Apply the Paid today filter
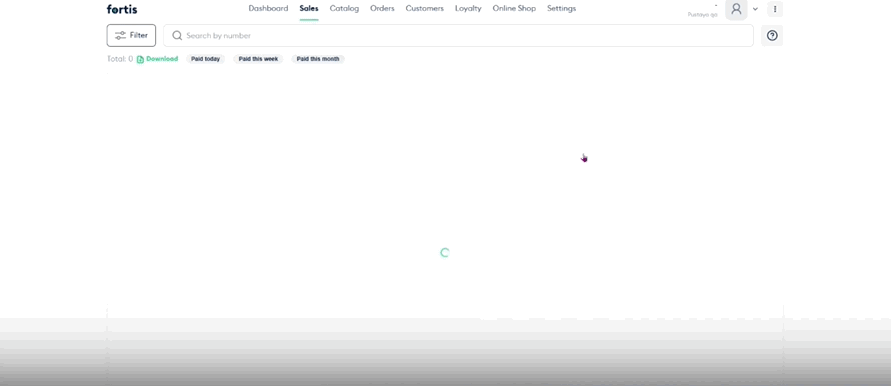The width and height of the screenshot is (891, 386). point(206,59)
